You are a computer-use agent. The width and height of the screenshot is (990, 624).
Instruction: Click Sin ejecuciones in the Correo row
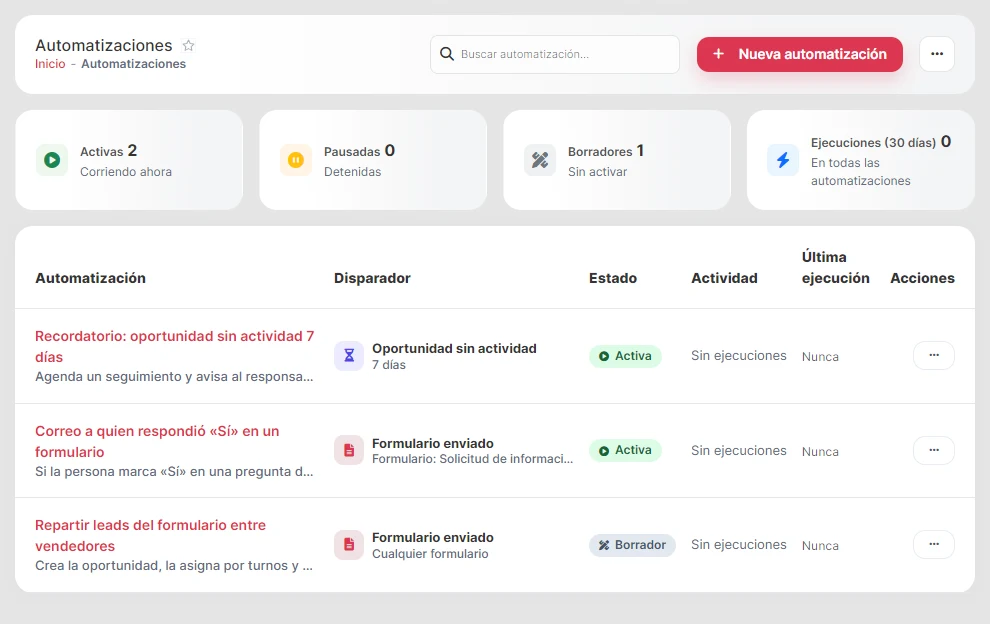739,450
